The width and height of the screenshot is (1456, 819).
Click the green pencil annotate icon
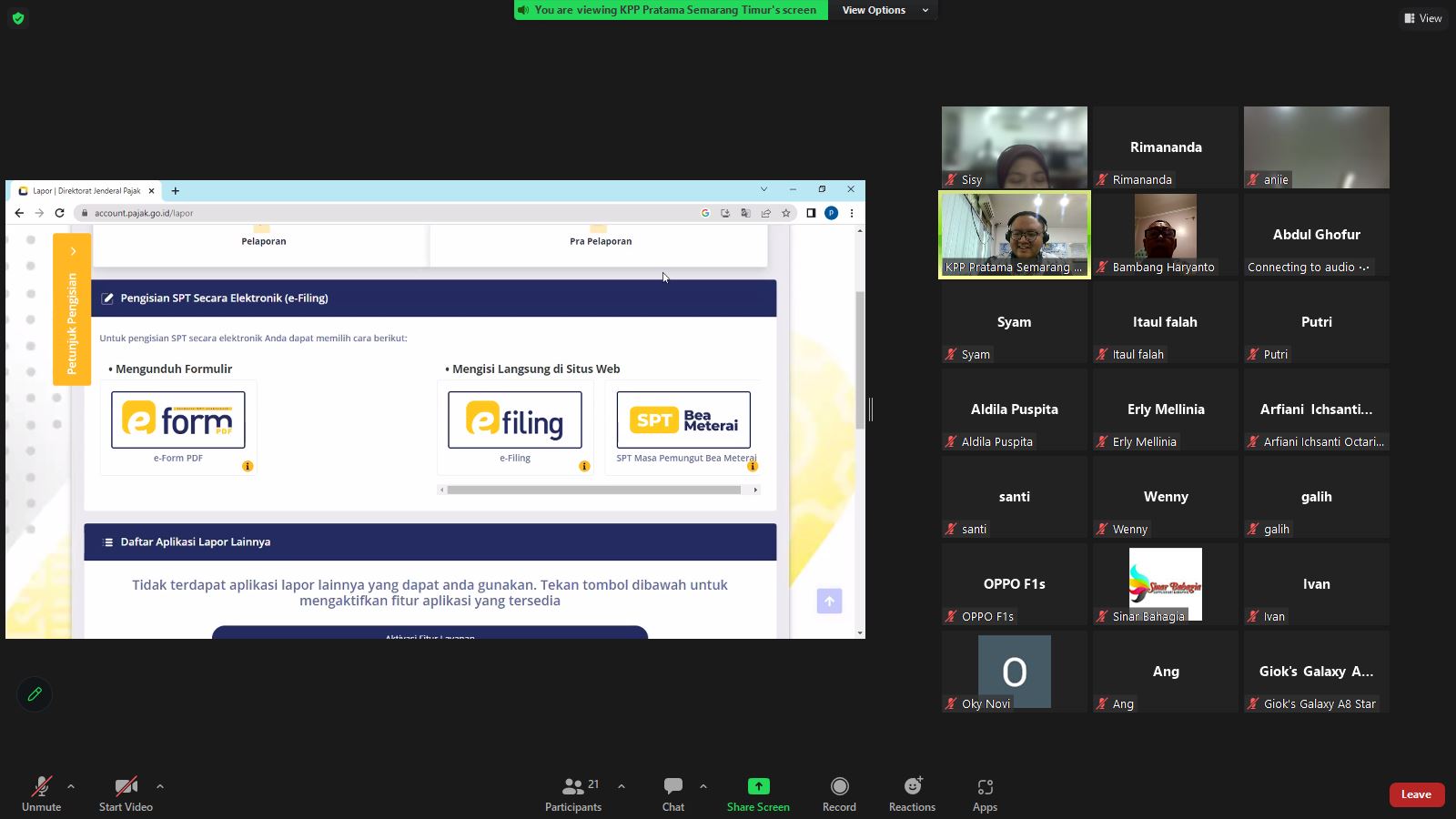[35, 694]
